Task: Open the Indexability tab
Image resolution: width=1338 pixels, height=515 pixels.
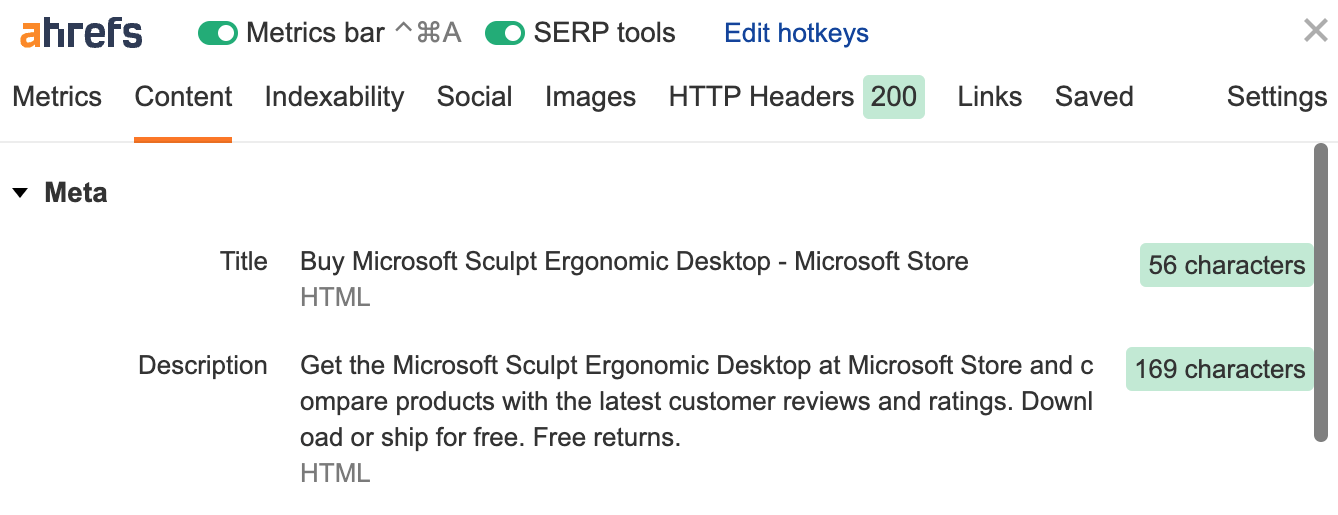Action: click(334, 97)
